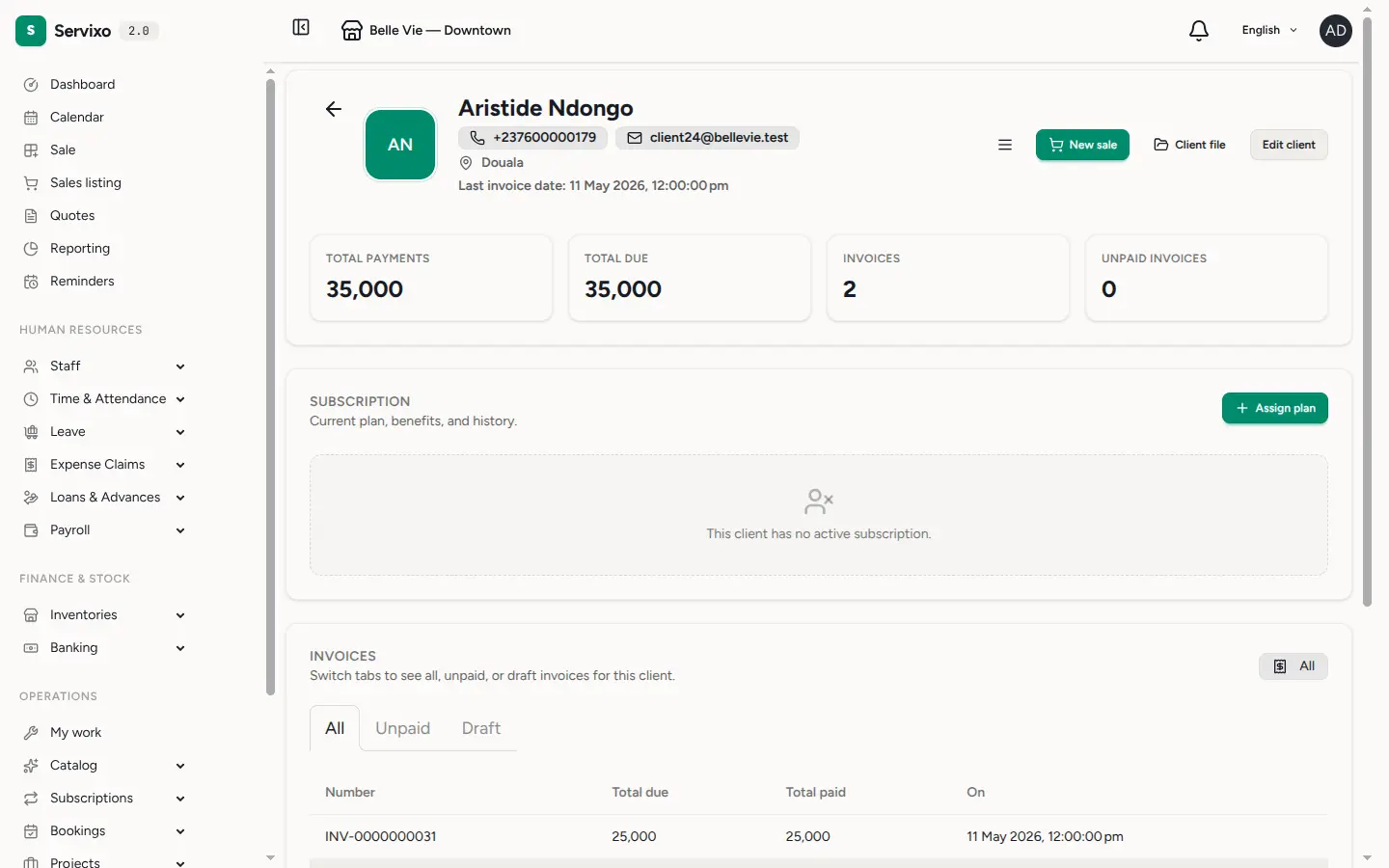Viewport: 1389px width, 868px height.
Task: Click the Reminders icon in sidebar
Action: coord(31,282)
